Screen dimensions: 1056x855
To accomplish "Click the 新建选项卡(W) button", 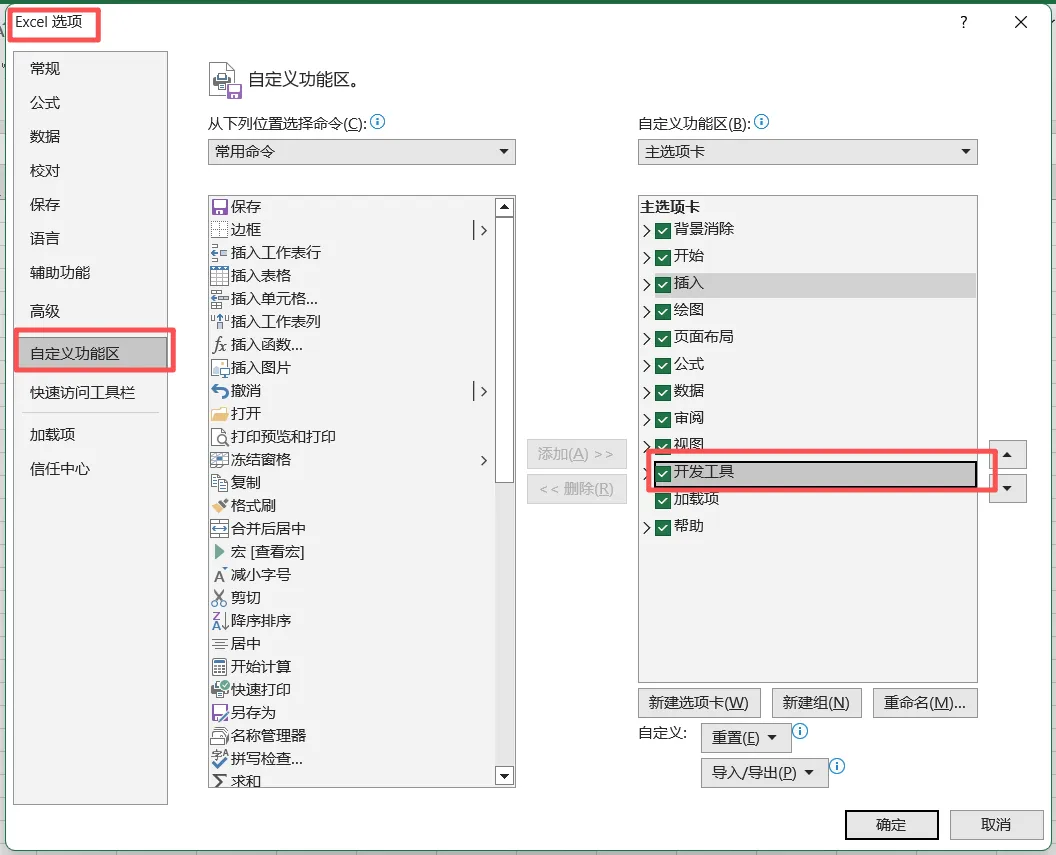I will click(699, 703).
